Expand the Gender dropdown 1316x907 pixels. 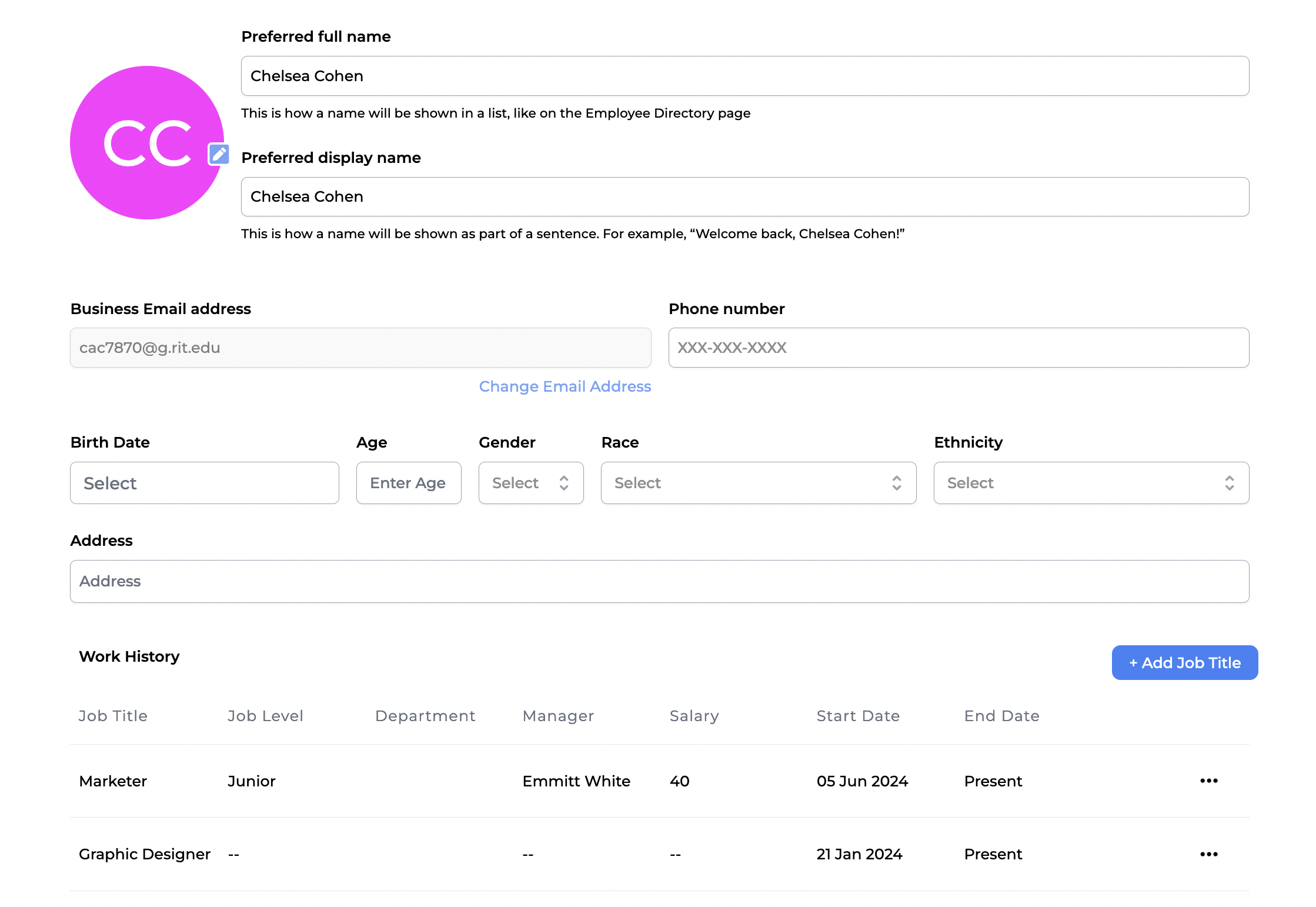click(x=530, y=483)
